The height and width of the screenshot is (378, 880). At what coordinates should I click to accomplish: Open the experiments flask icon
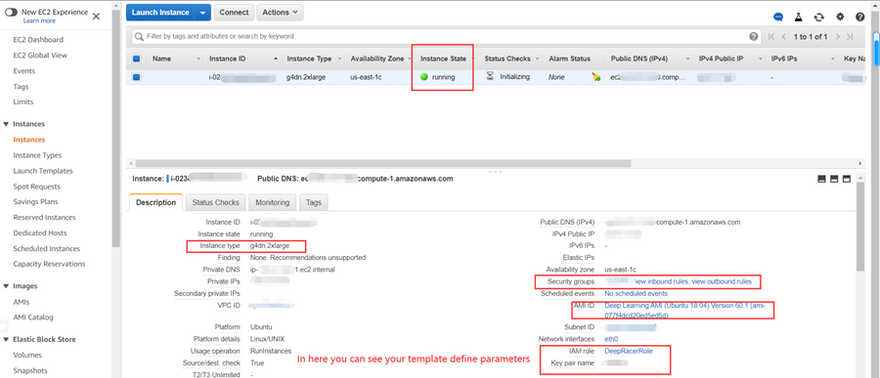[799, 17]
